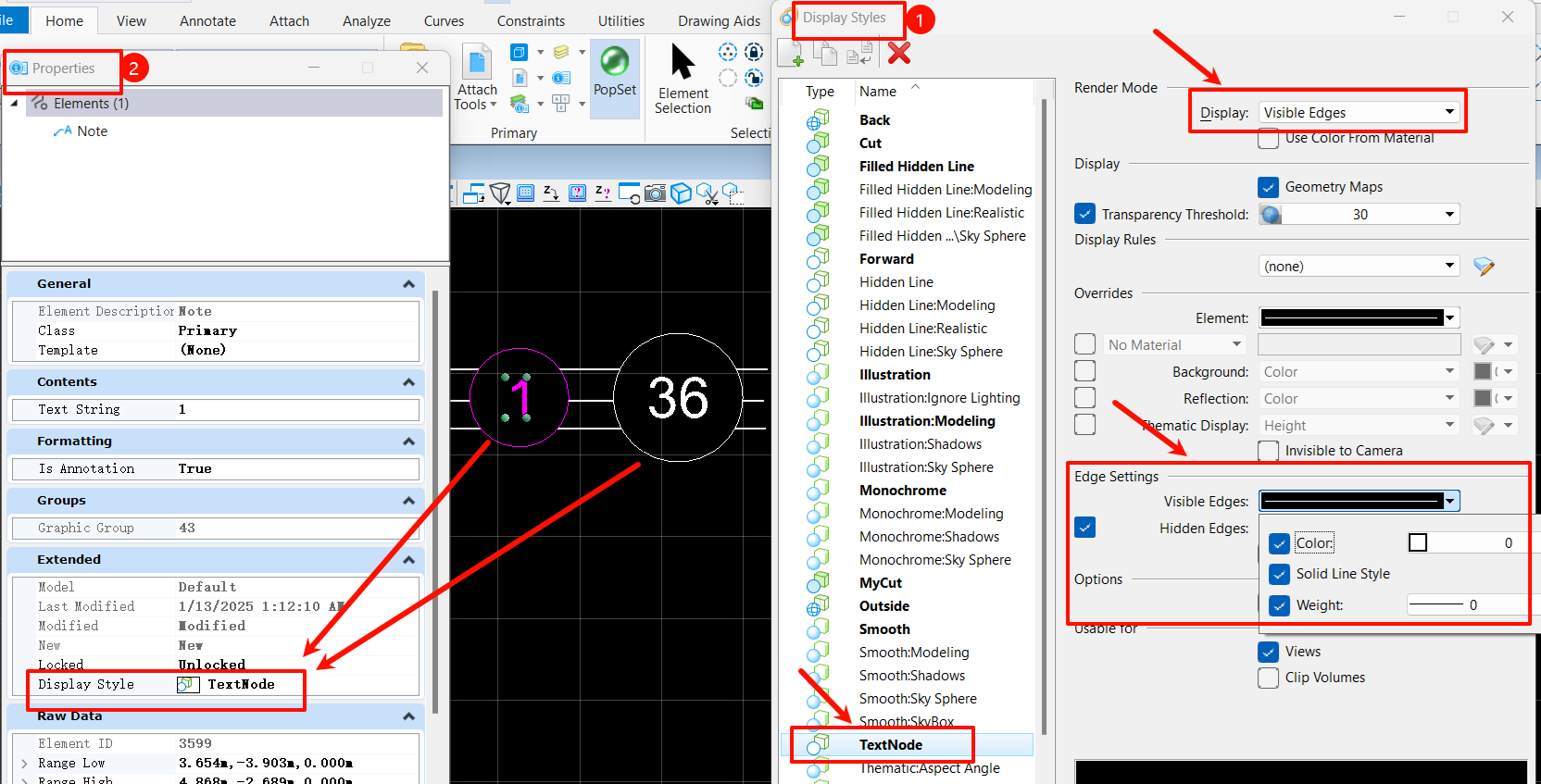Open the Annotate ribbon tab
Image resolution: width=1541 pixels, height=784 pixels.
coord(207,20)
